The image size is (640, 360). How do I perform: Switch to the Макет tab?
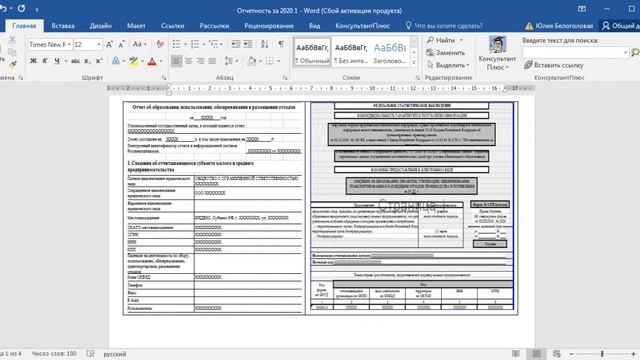[x=136, y=26]
